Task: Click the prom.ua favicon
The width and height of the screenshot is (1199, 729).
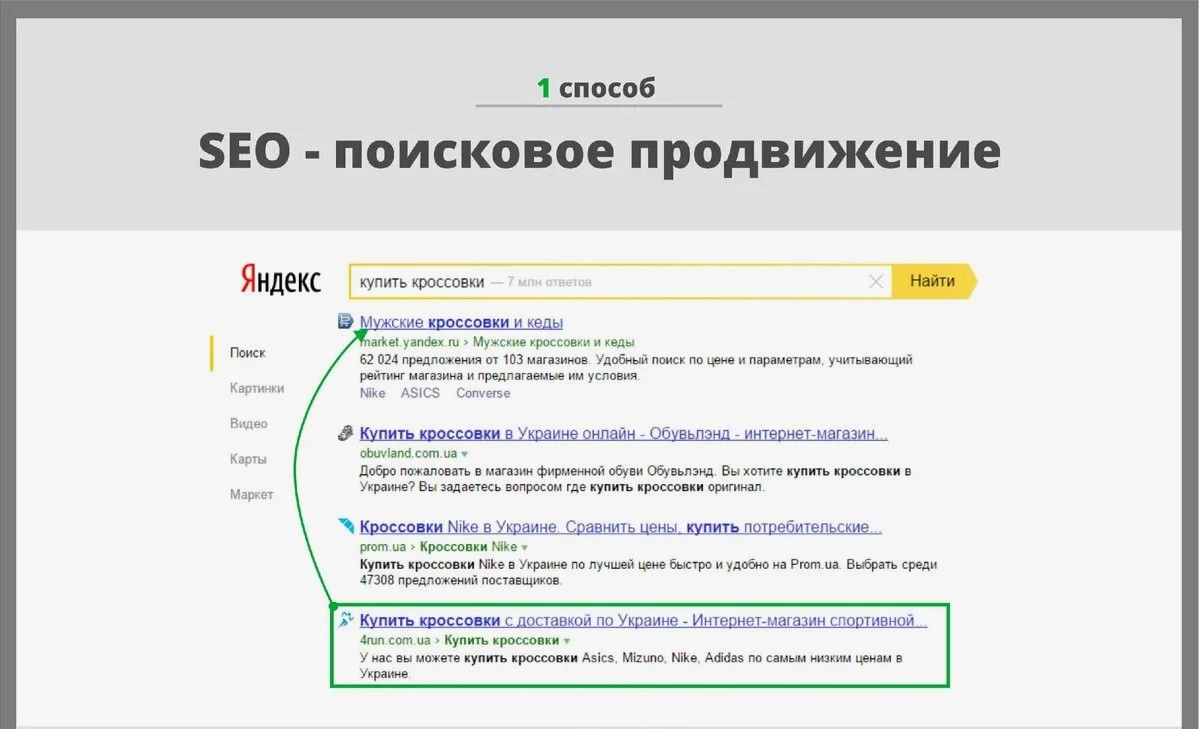Action: (x=346, y=526)
